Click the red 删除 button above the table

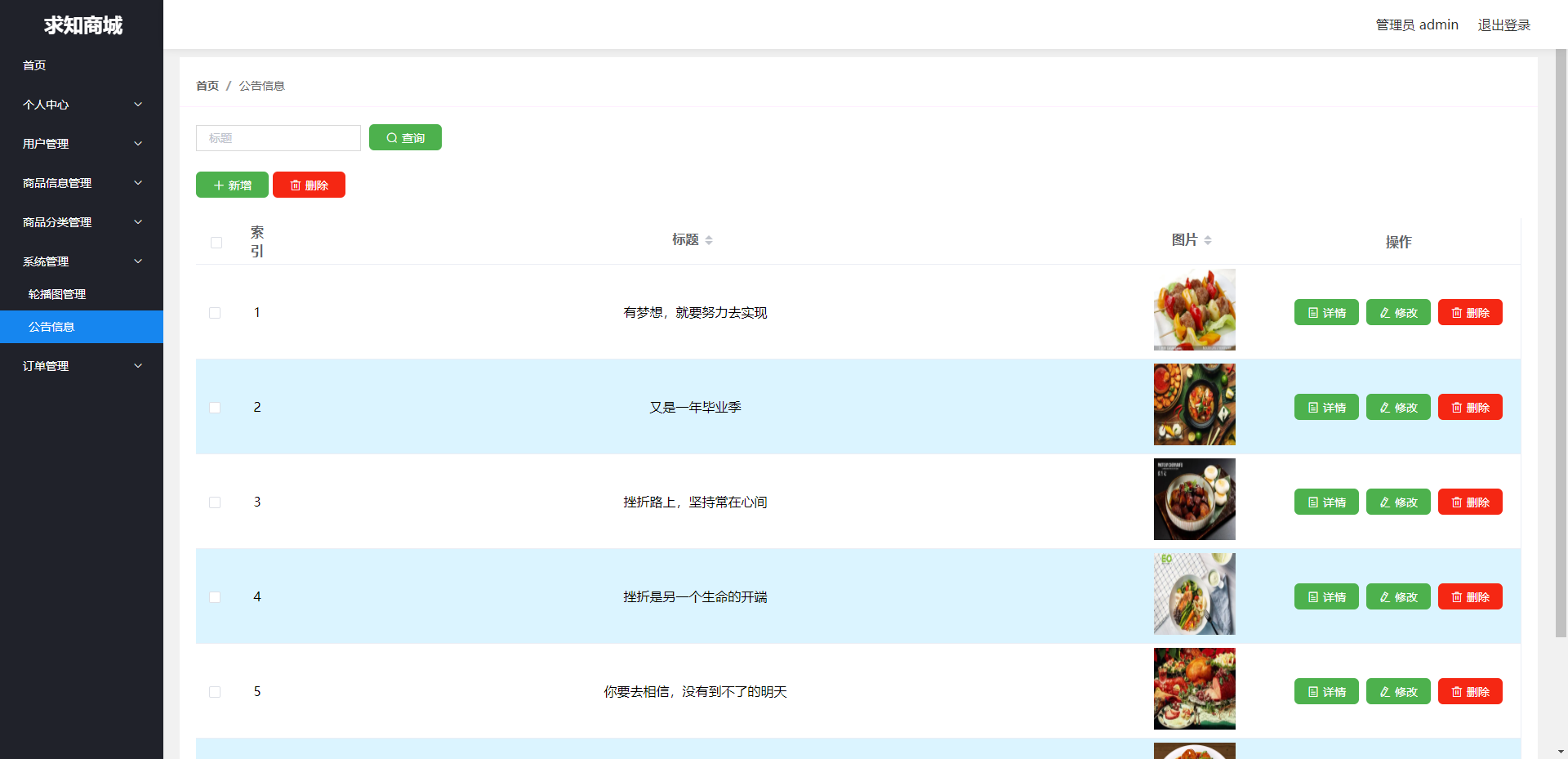pyautogui.click(x=309, y=185)
